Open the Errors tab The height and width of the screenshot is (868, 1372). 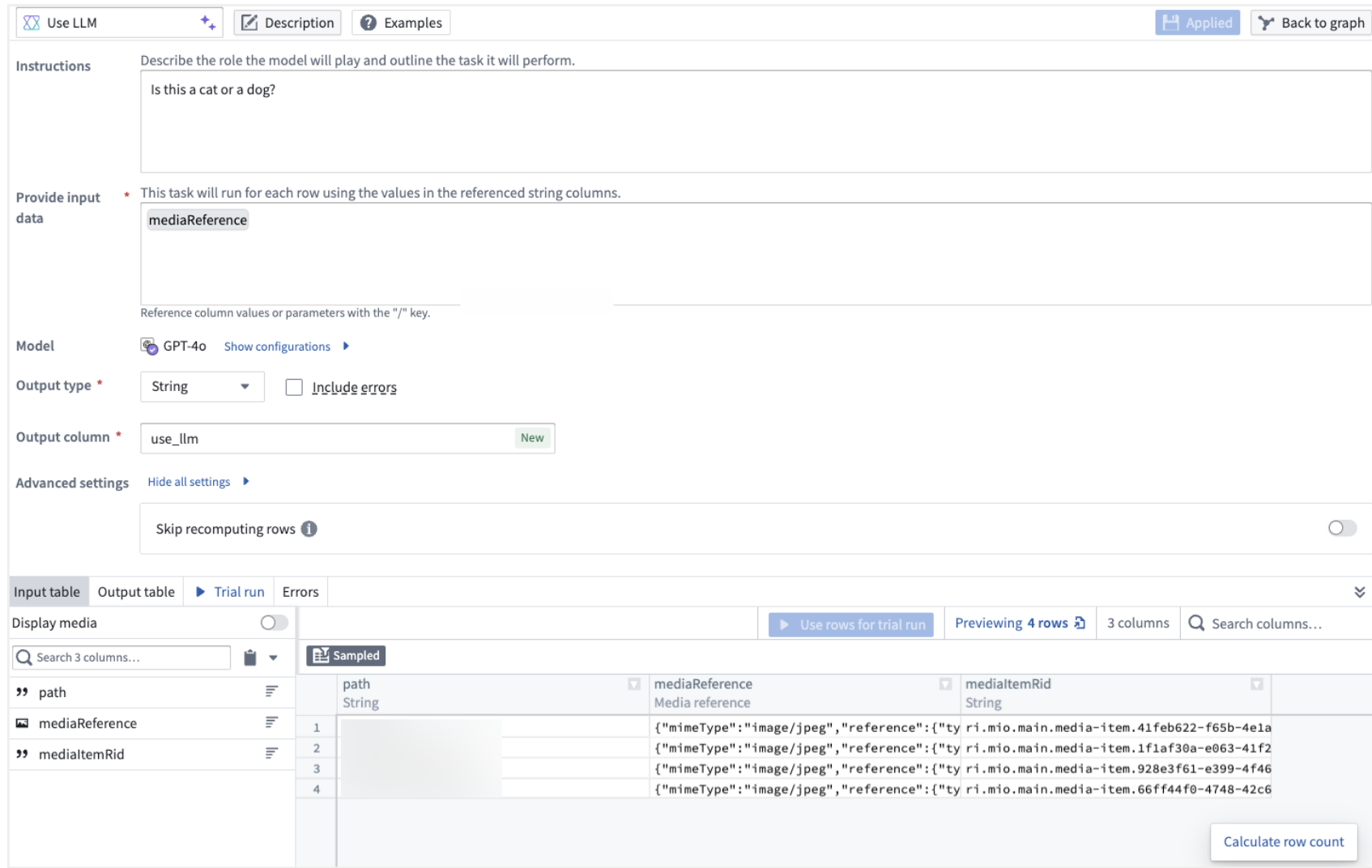(x=300, y=592)
